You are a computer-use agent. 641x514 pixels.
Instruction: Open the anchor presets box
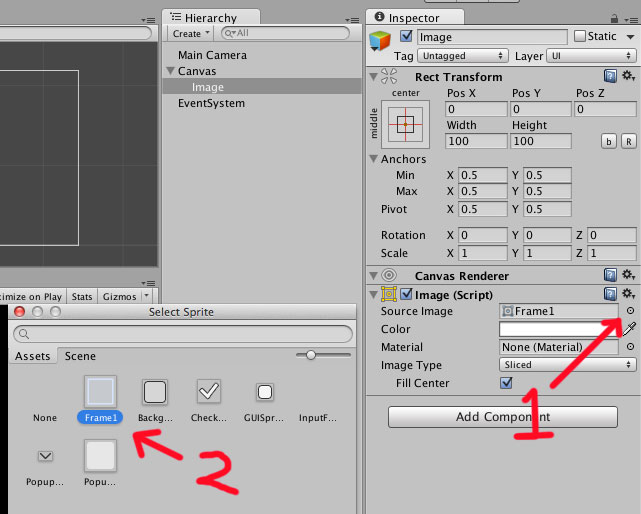coord(405,124)
